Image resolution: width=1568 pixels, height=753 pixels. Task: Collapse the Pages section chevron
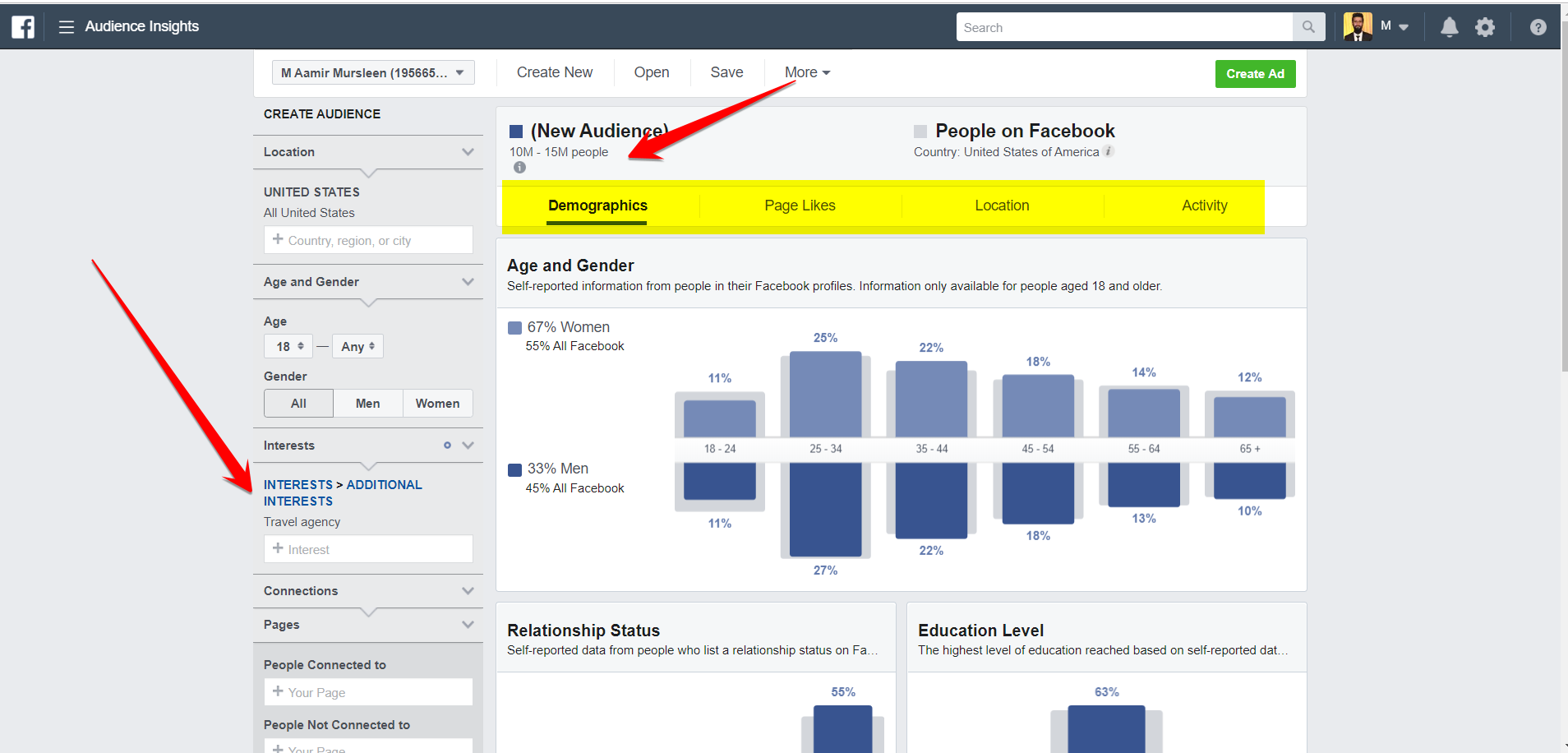coord(468,625)
